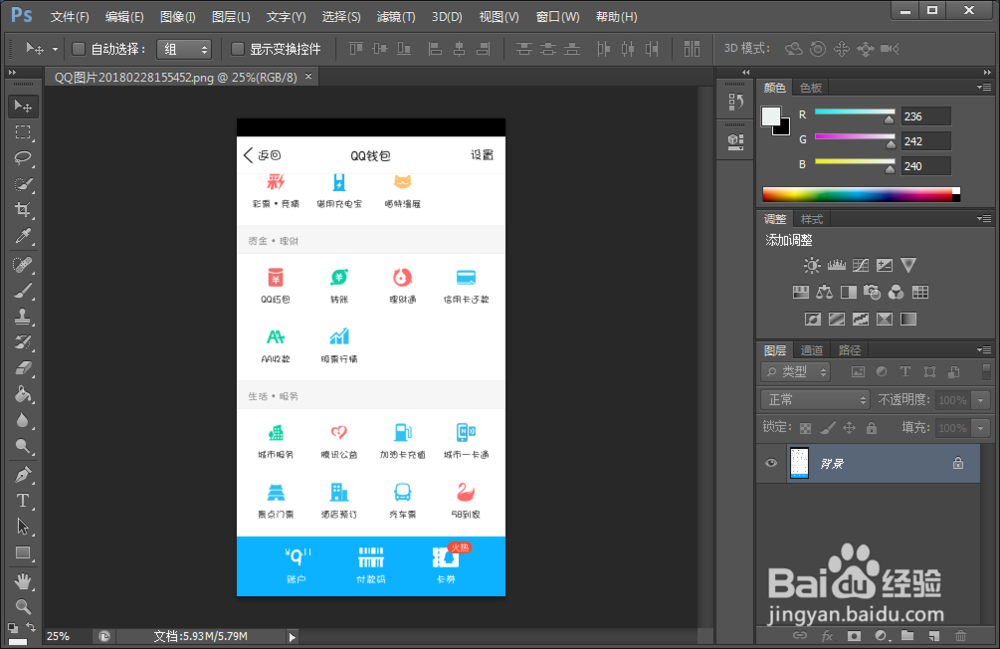Close the QQ图片 document tab
This screenshot has width=1000, height=649.
[x=309, y=77]
